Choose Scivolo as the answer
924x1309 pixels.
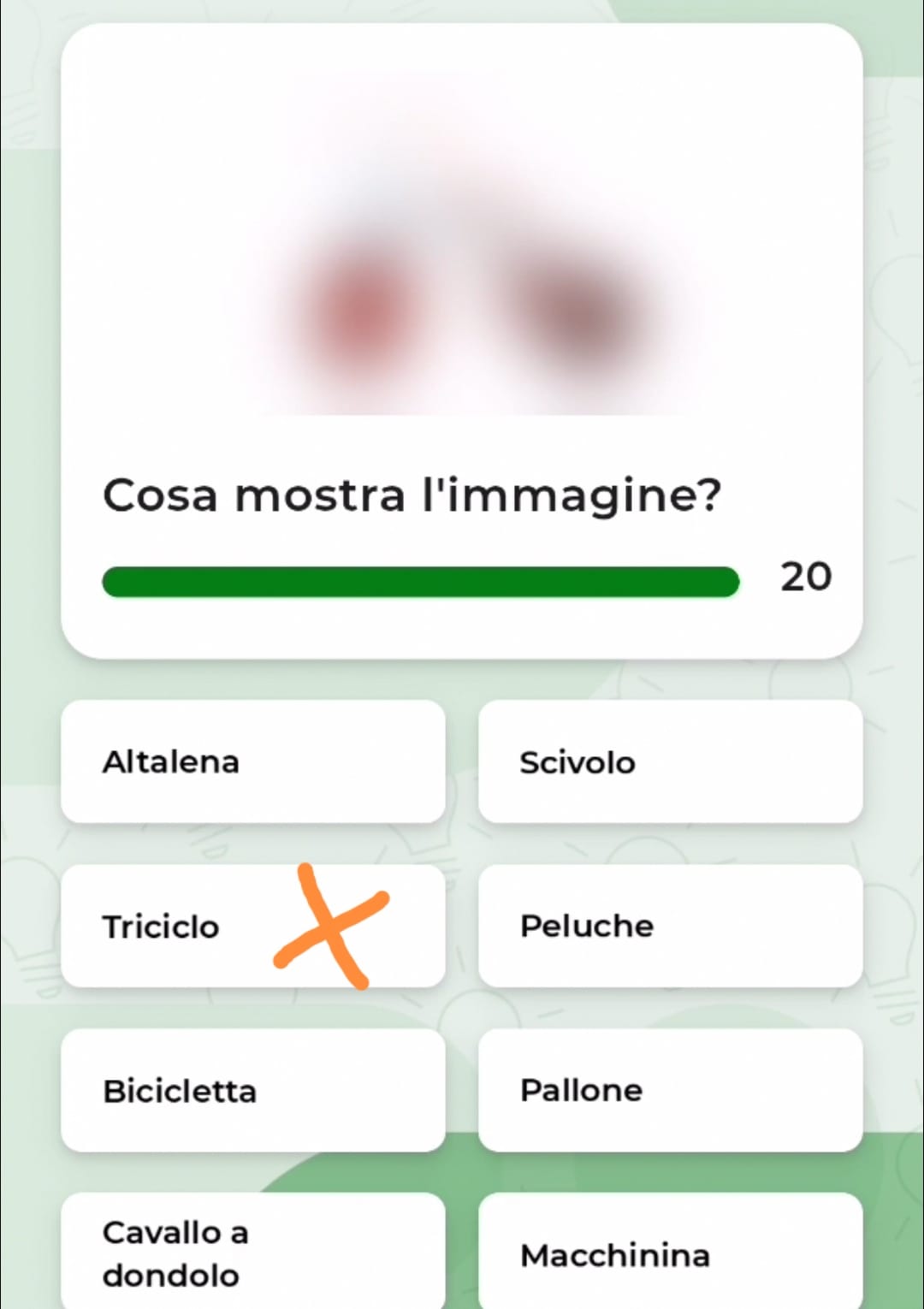click(670, 761)
